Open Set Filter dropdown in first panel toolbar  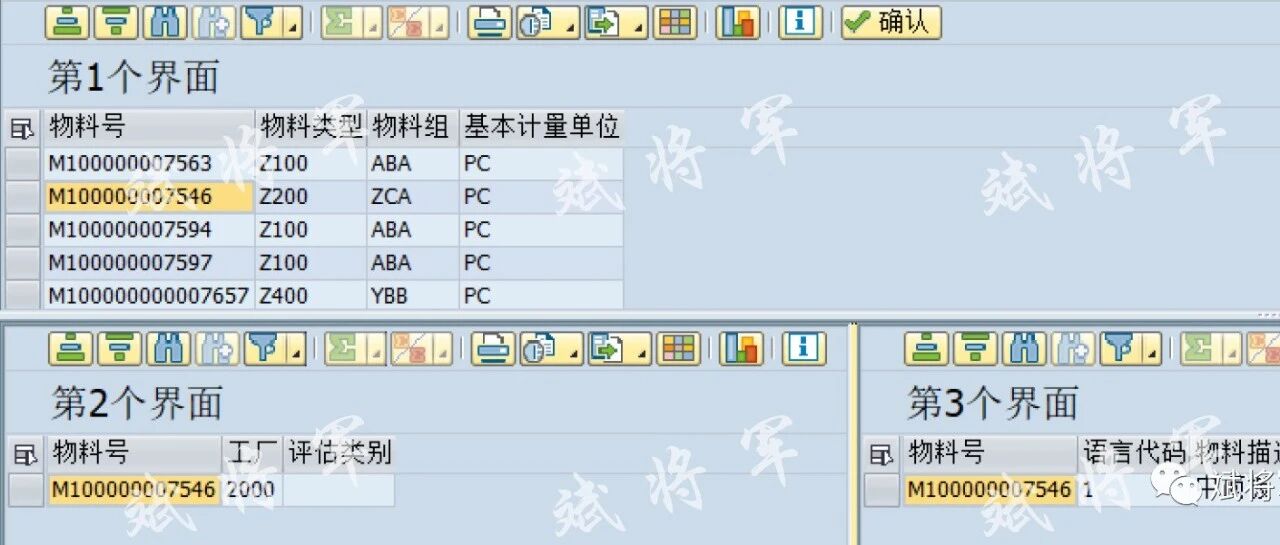coord(272,22)
